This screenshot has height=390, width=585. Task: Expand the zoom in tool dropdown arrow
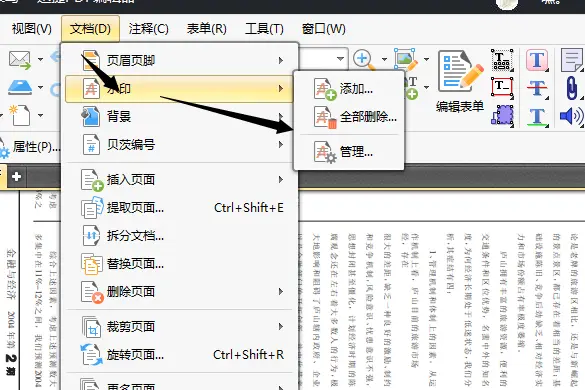click(384, 59)
